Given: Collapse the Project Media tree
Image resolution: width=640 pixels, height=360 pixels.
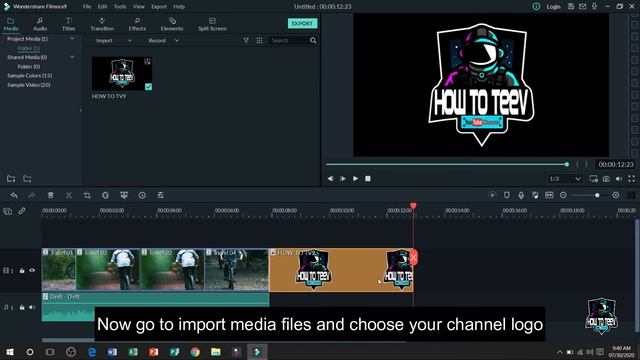Looking at the screenshot, I should 72,39.
